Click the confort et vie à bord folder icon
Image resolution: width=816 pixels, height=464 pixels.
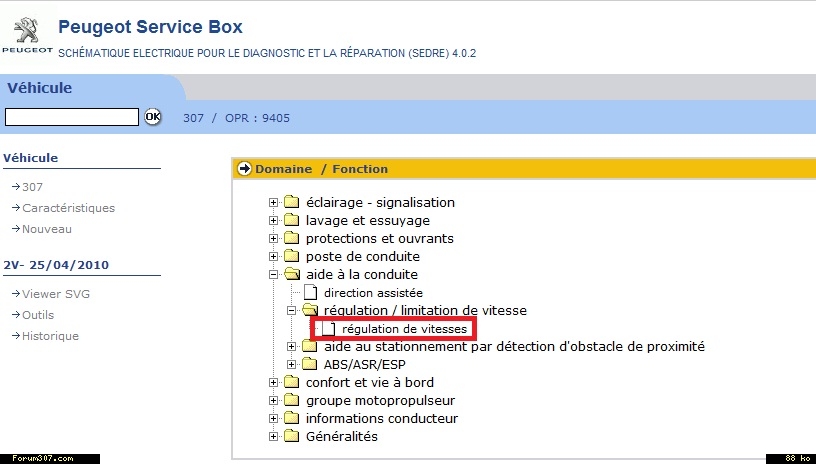(292, 382)
